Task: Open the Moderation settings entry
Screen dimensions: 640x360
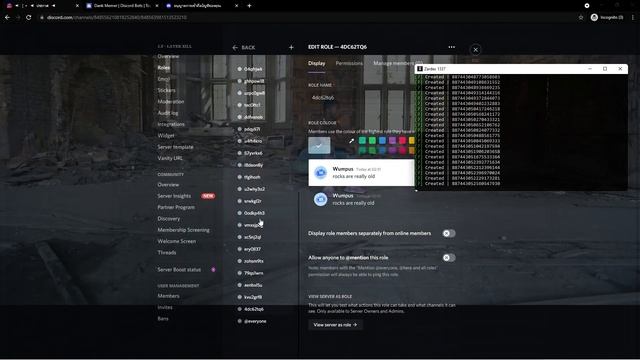Action: coord(171,102)
